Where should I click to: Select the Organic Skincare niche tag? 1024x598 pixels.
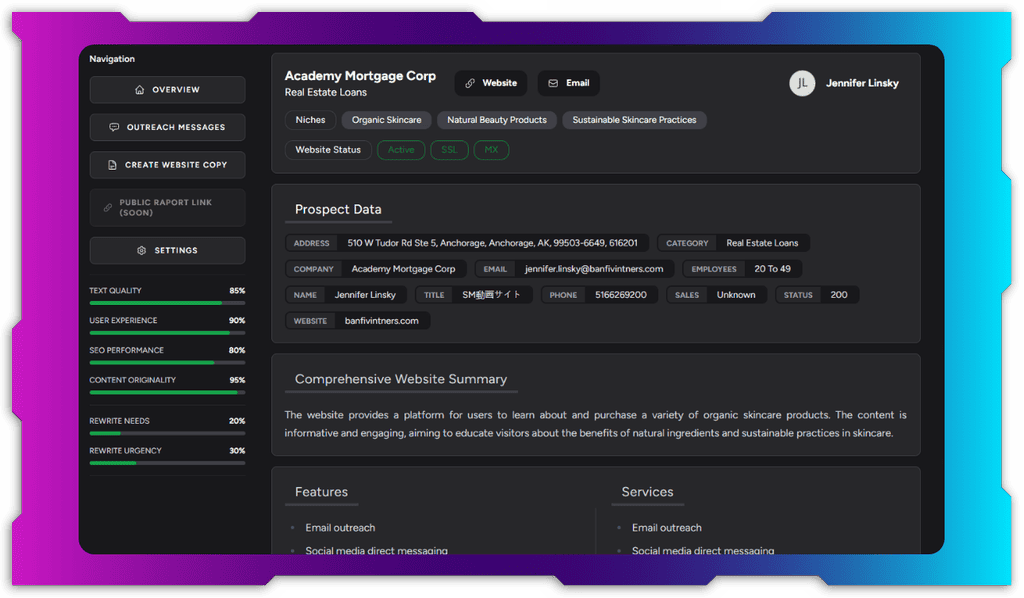(x=387, y=119)
